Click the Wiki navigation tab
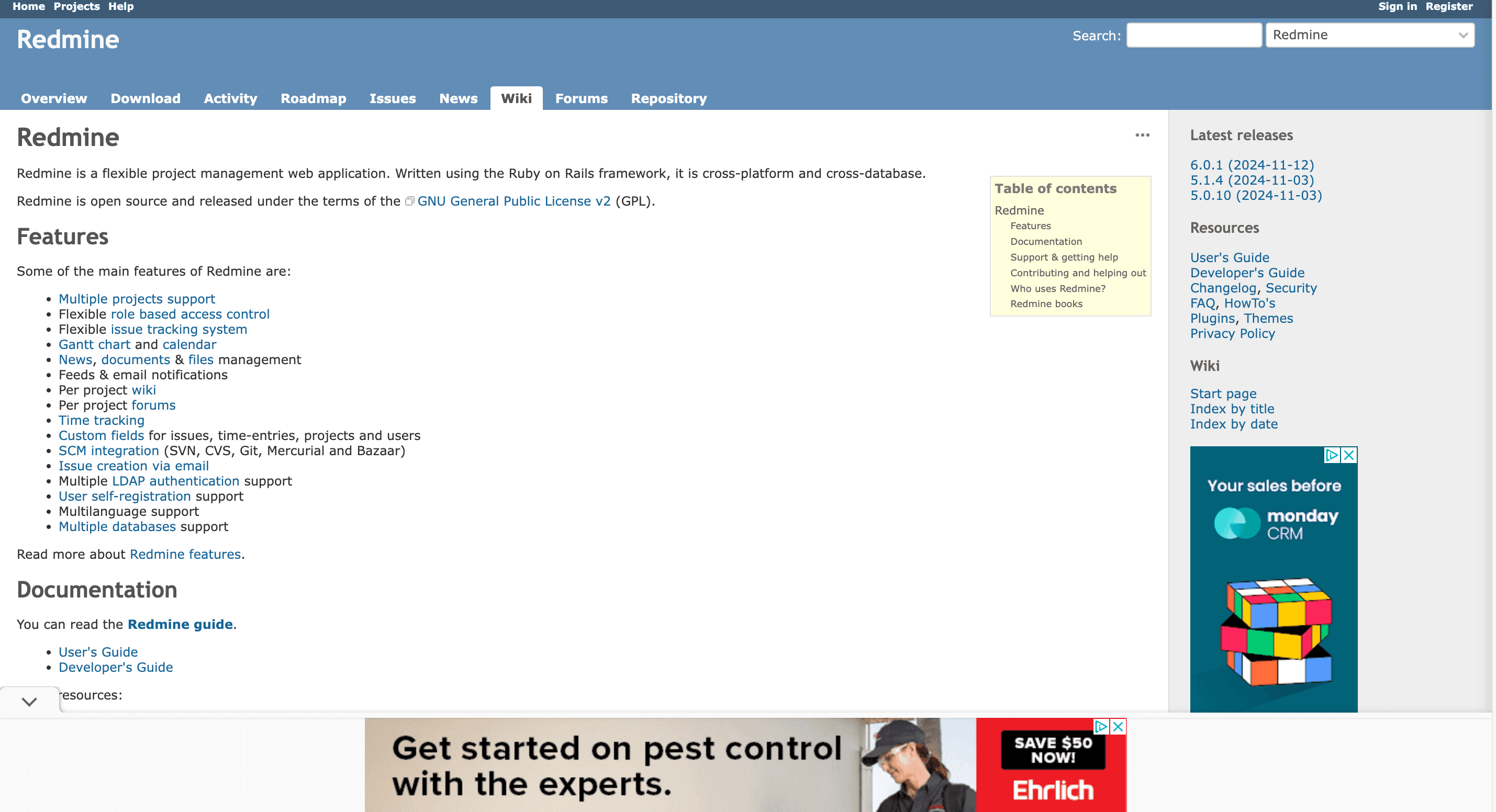 pyautogui.click(x=516, y=98)
